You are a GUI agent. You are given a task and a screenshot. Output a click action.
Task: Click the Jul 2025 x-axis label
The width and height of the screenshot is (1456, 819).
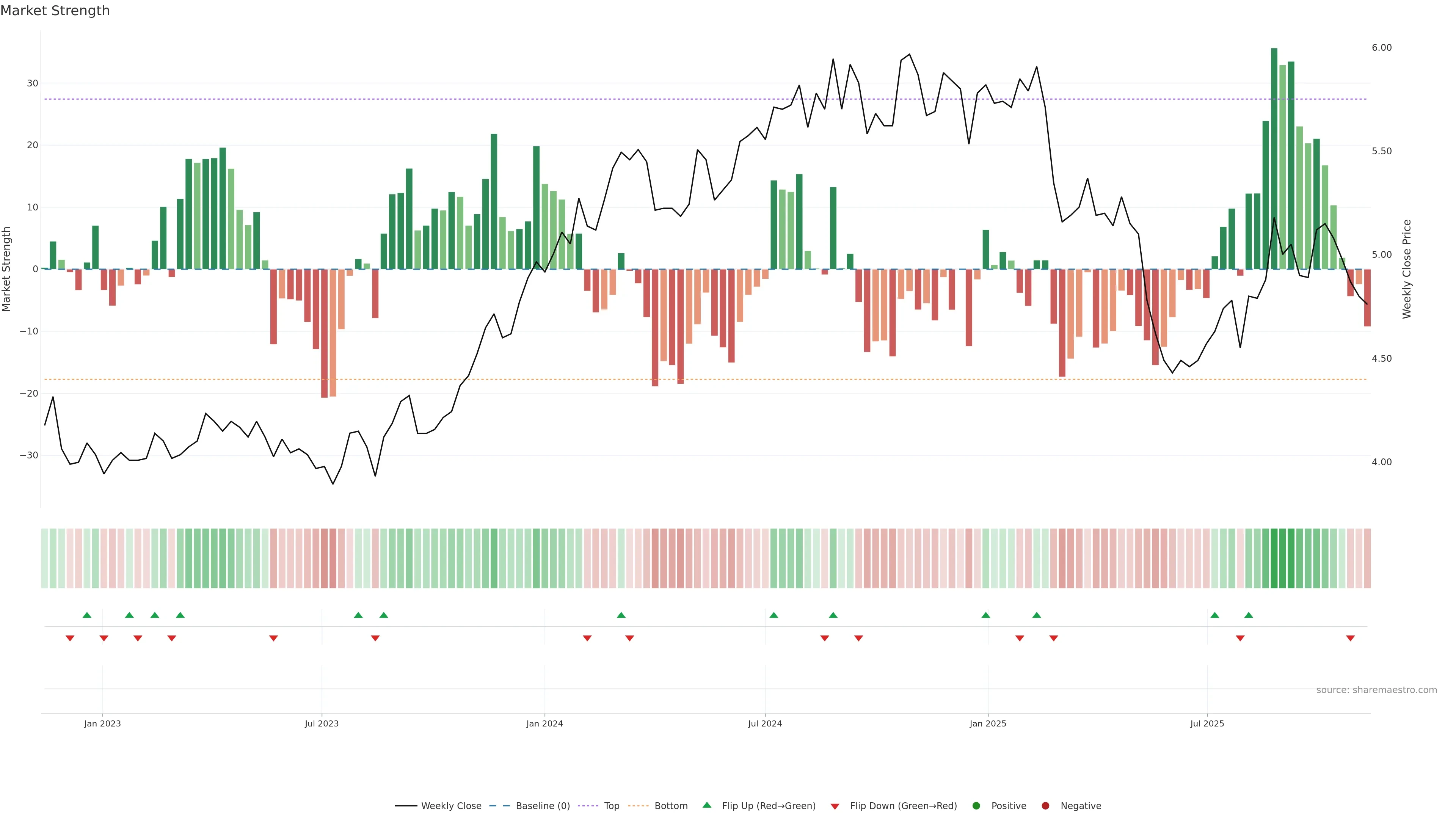[1207, 723]
